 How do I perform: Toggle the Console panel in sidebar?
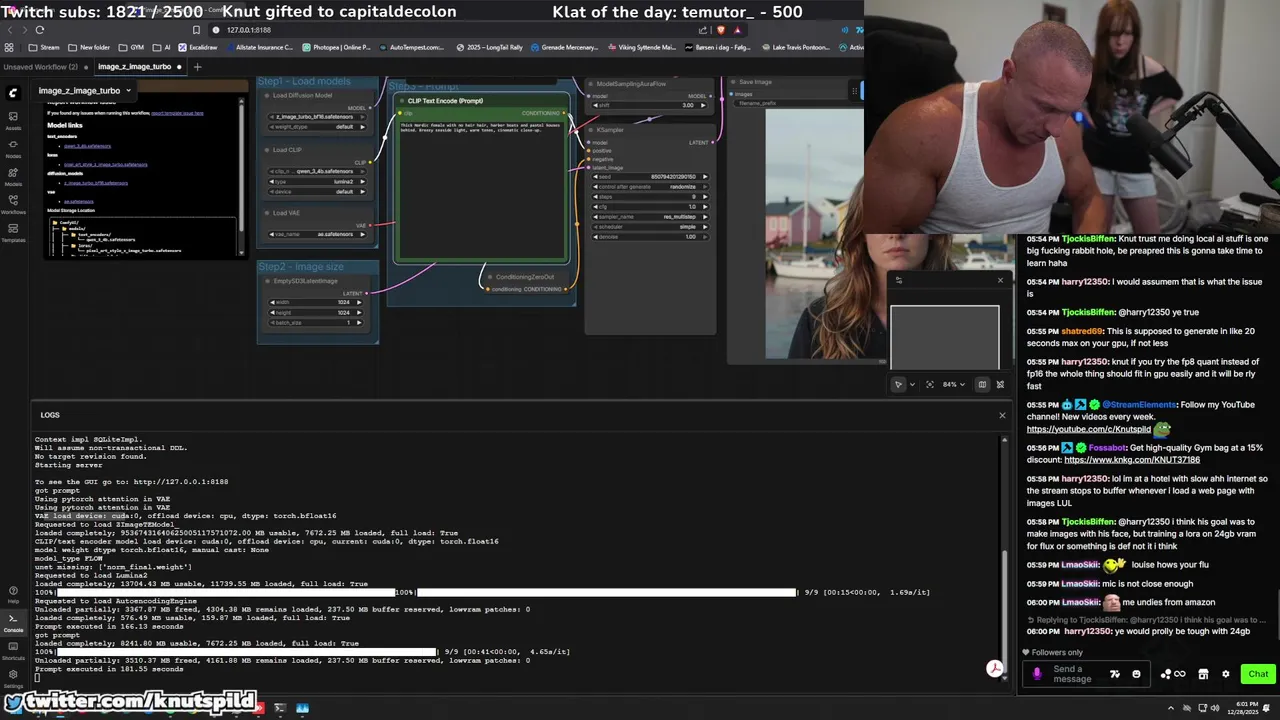pyautogui.click(x=13, y=622)
